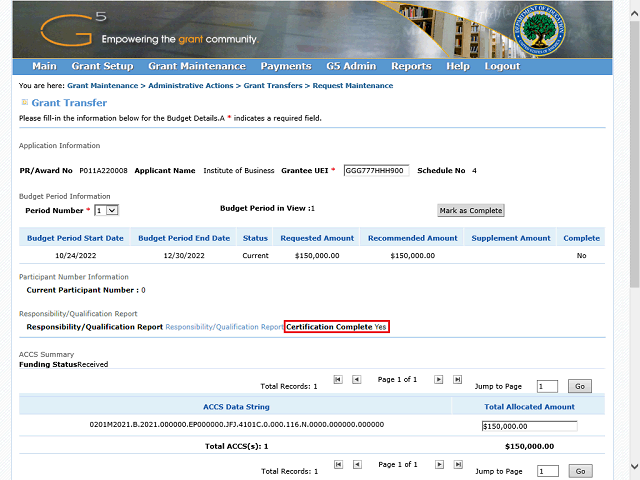Viewport: 640px width, 480px height.
Task: Open the Reports menu
Action: [411, 66]
